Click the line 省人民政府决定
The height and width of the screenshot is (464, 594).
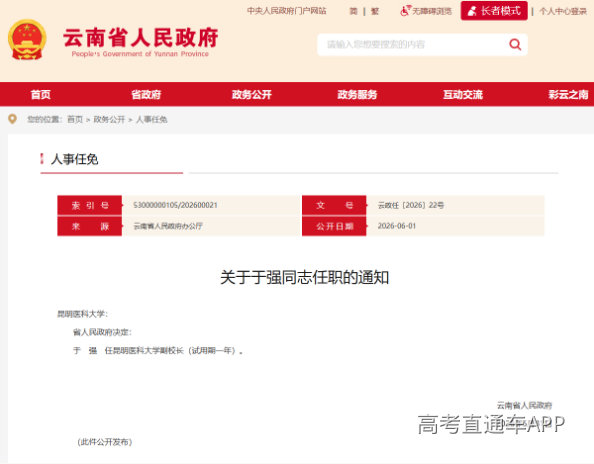102,332
